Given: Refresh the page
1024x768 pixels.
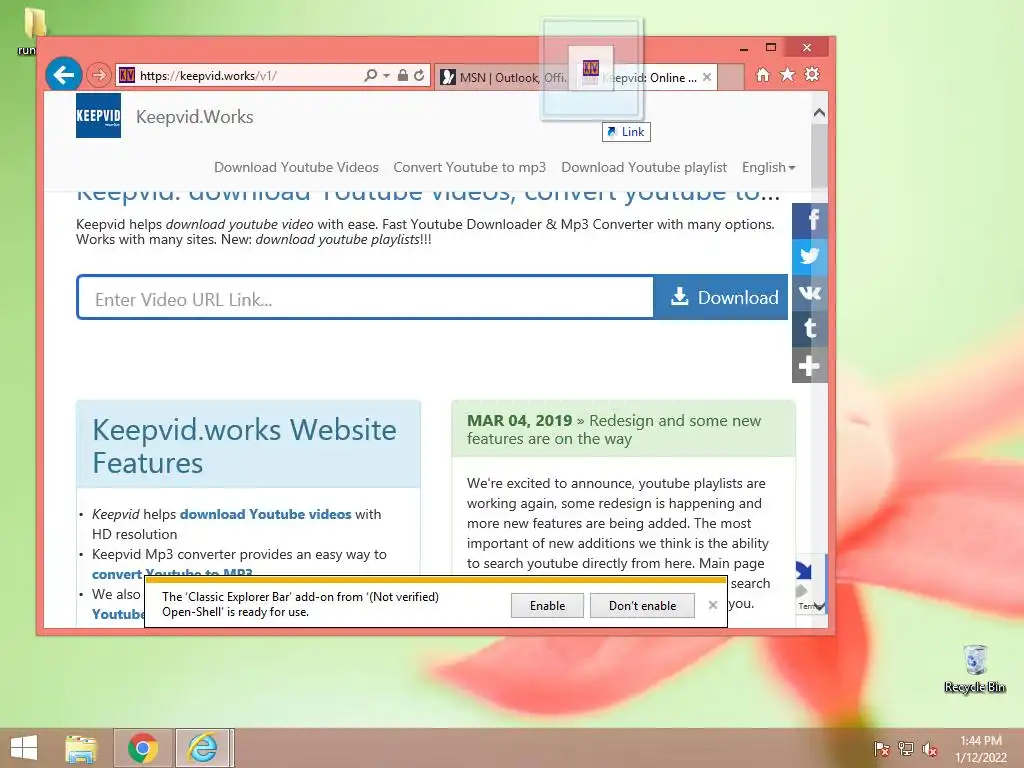Looking at the screenshot, I should pyautogui.click(x=419, y=75).
